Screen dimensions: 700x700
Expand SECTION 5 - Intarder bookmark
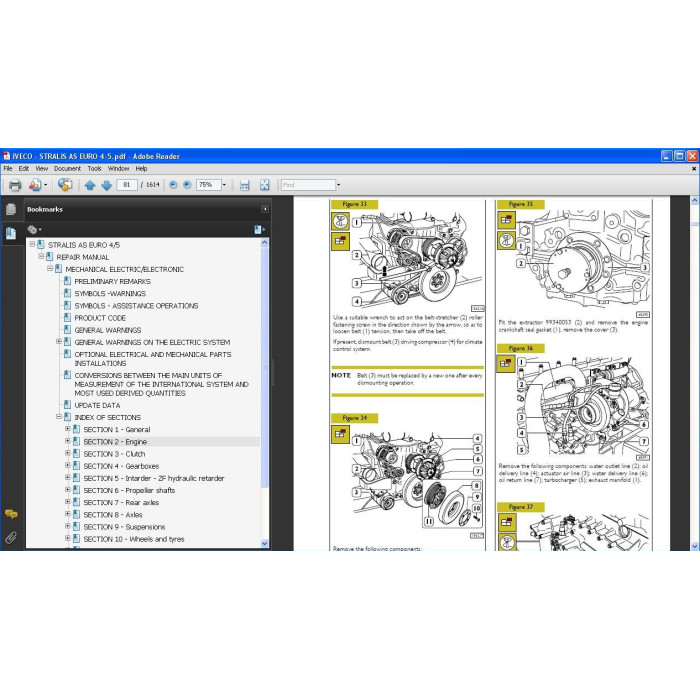click(x=67, y=478)
